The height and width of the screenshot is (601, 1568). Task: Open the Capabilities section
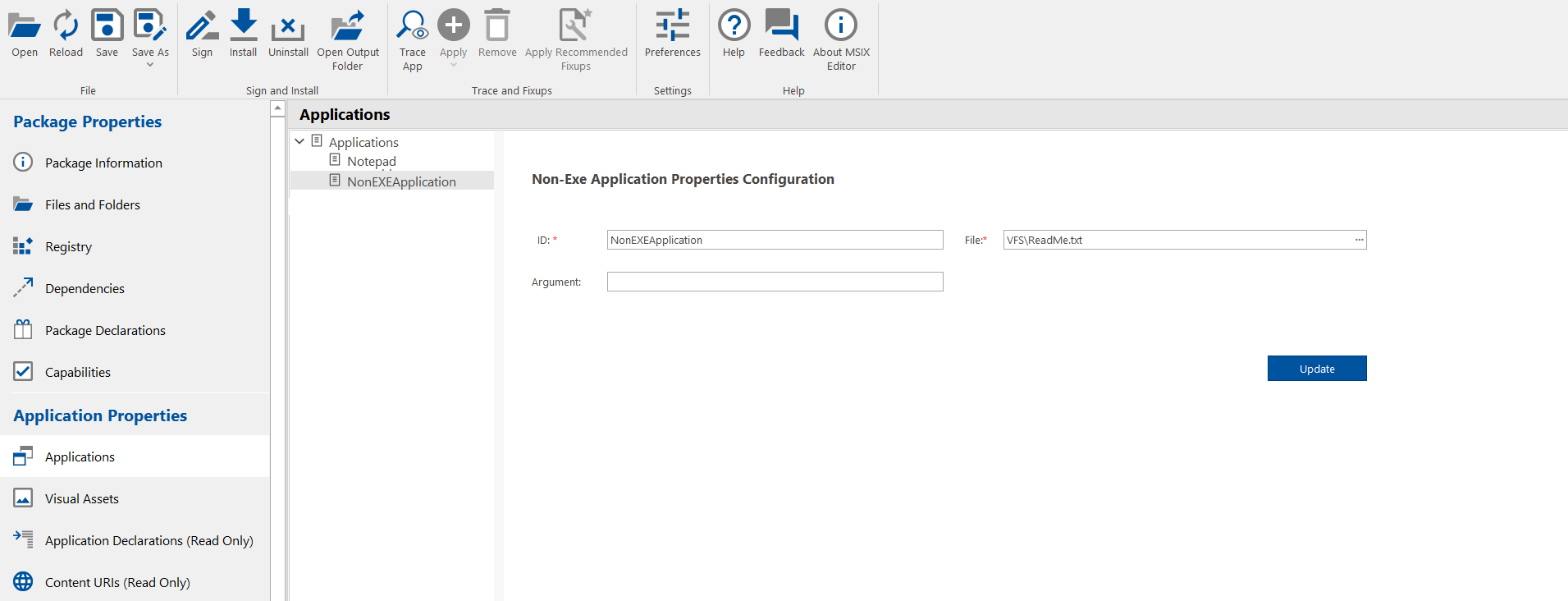(x=78, y=372)
